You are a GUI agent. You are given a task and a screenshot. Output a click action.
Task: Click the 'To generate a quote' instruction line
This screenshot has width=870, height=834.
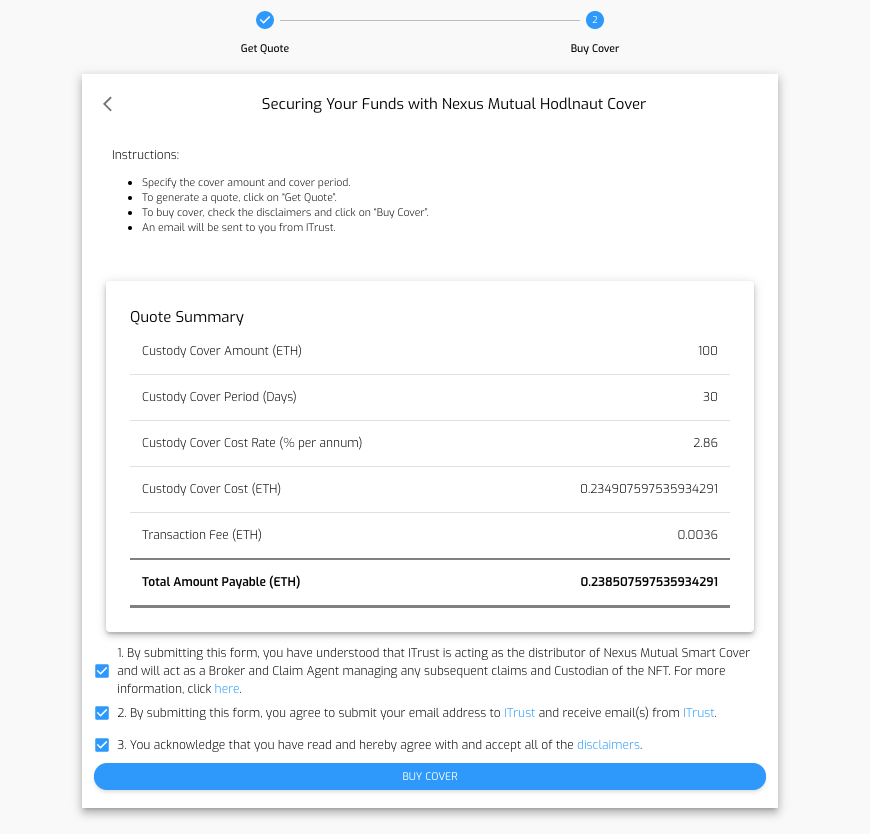[239, 198]
